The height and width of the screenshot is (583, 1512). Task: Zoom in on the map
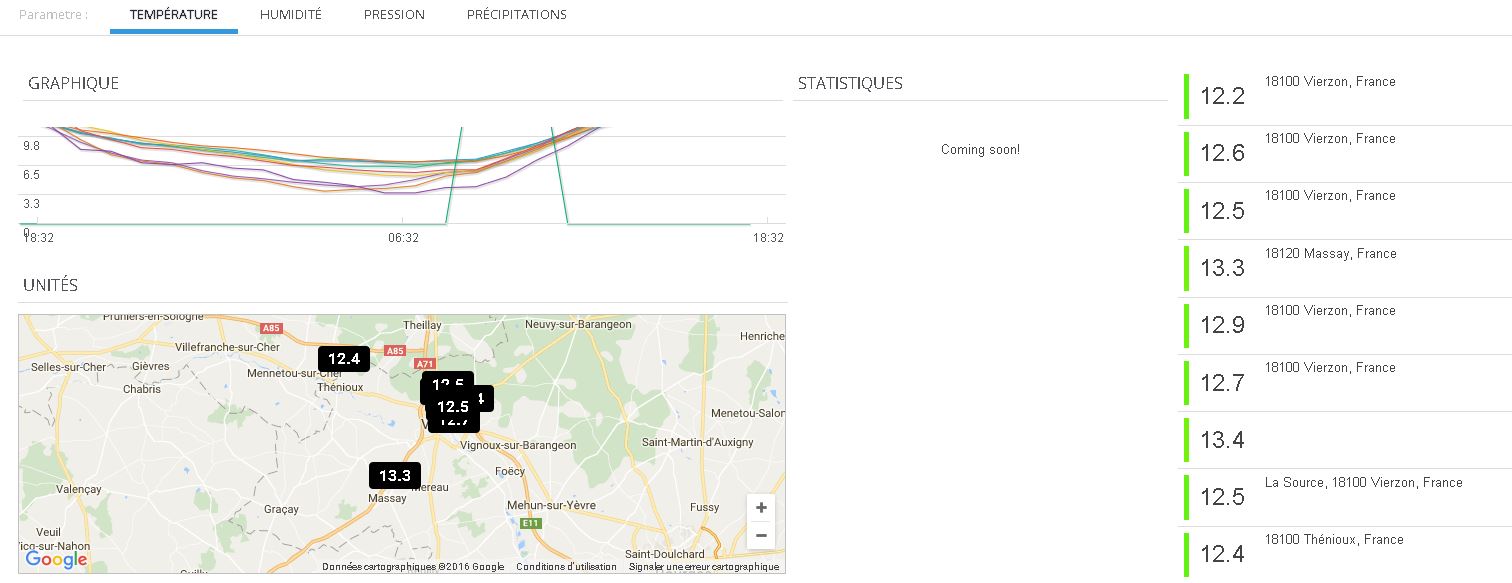(761, 507)
